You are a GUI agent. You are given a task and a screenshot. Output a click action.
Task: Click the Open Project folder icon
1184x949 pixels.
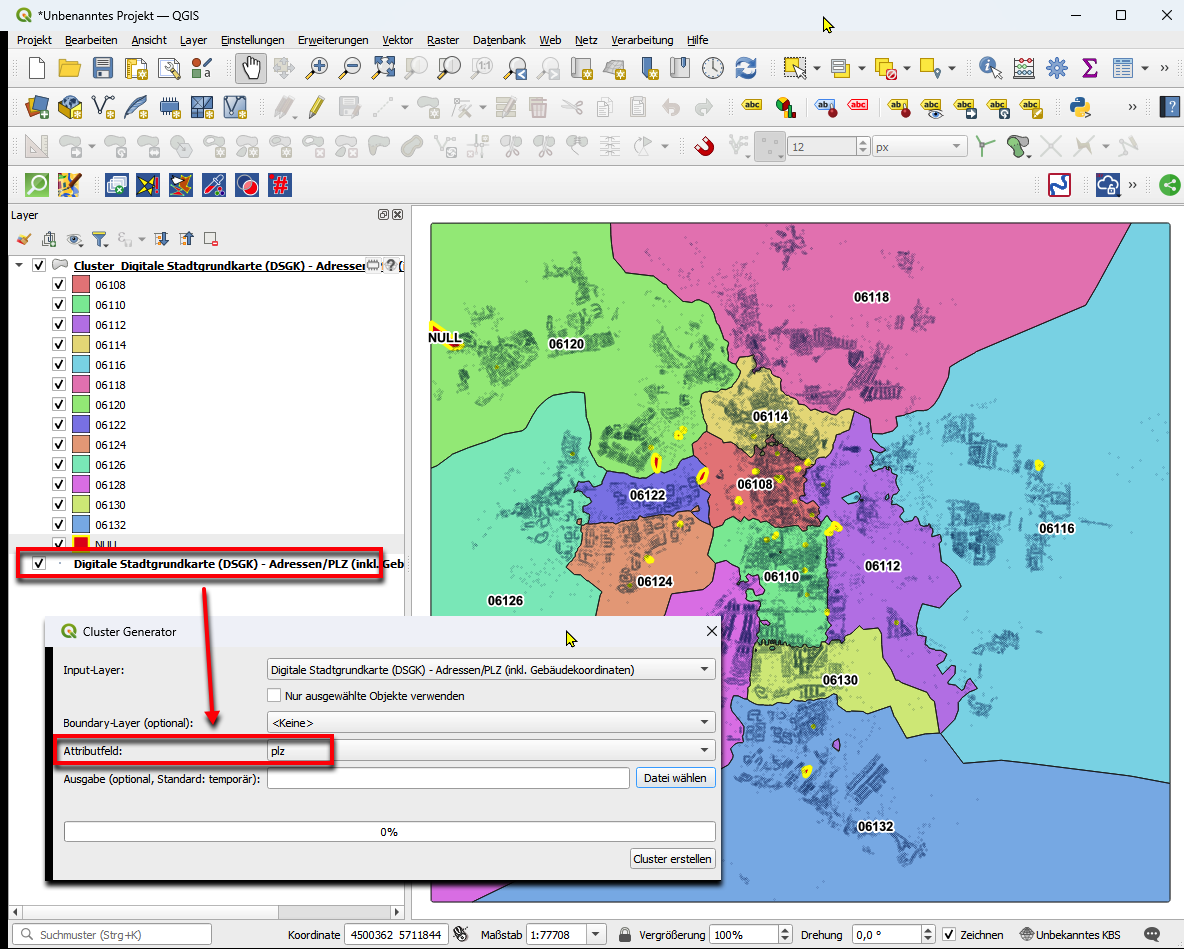click(x=69, y=68)
